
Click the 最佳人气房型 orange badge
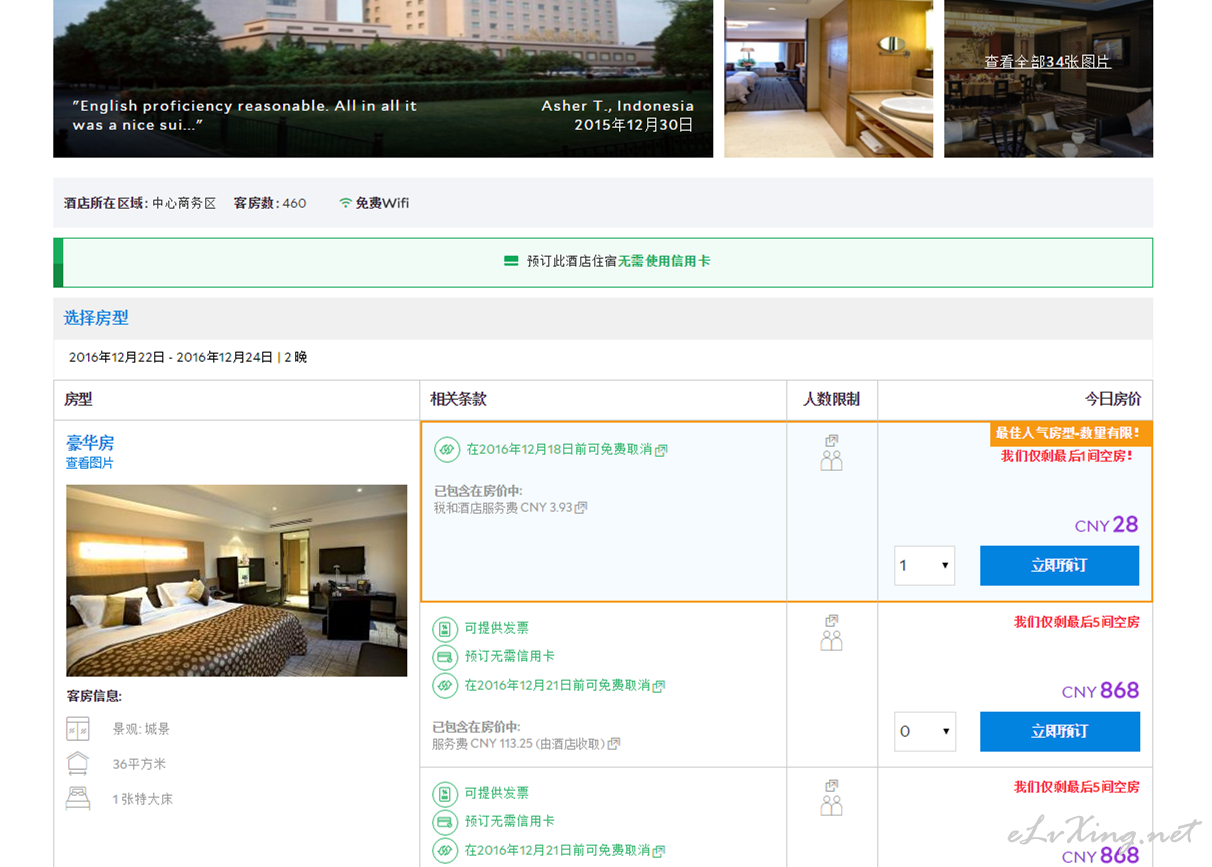pos(1071,433)
